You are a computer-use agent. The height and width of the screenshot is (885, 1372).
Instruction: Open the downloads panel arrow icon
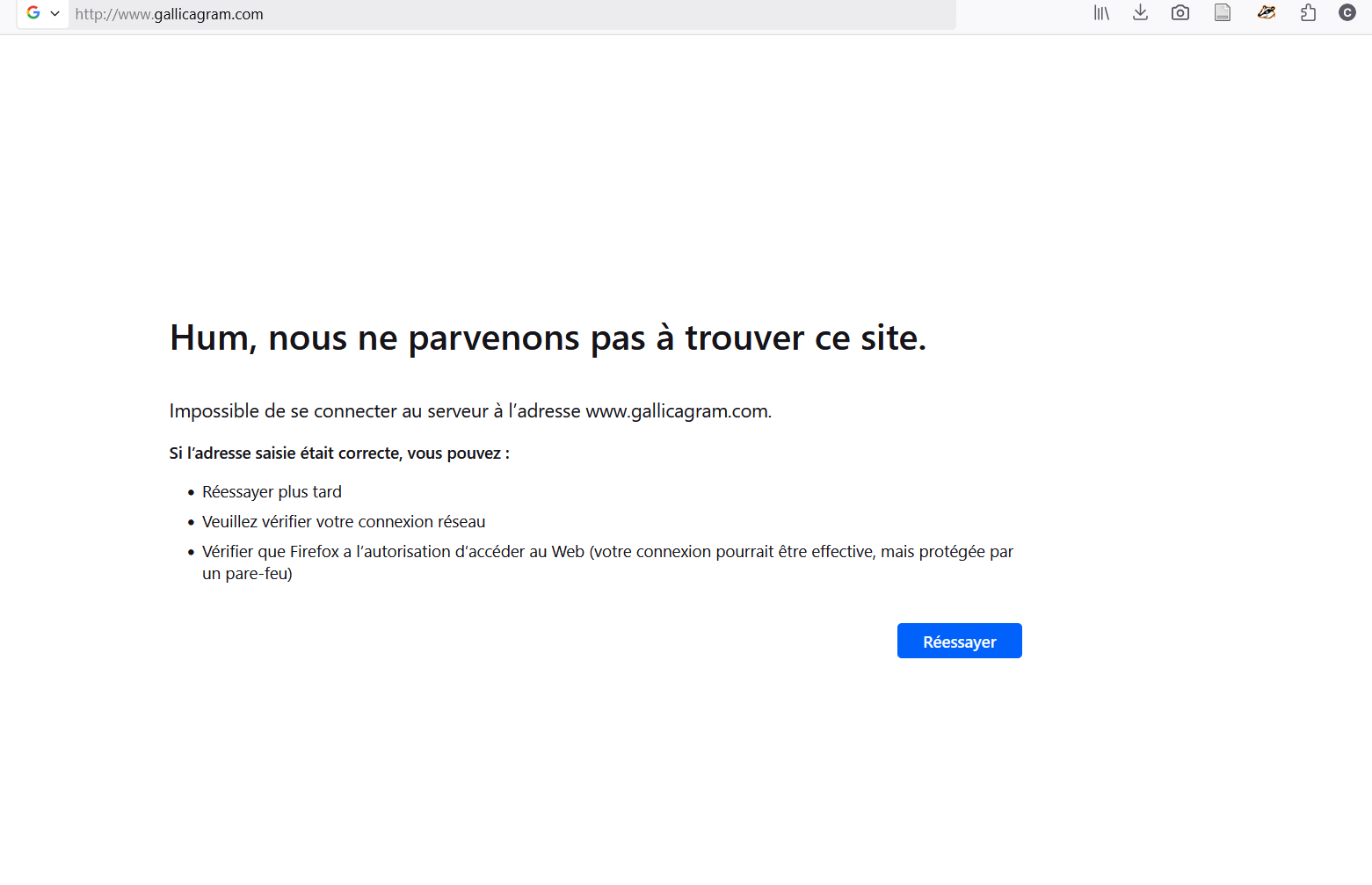pyautogui.click(x=1140, y=13)
